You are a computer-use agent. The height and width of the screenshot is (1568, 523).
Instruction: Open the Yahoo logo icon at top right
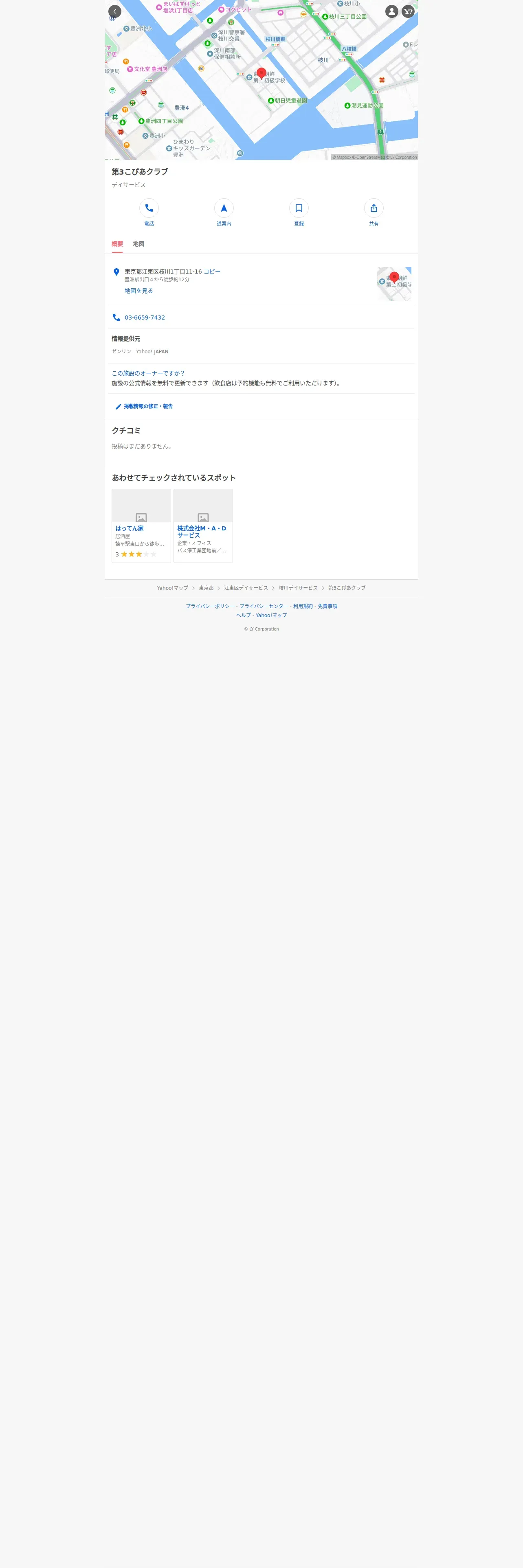coord(408,11)
